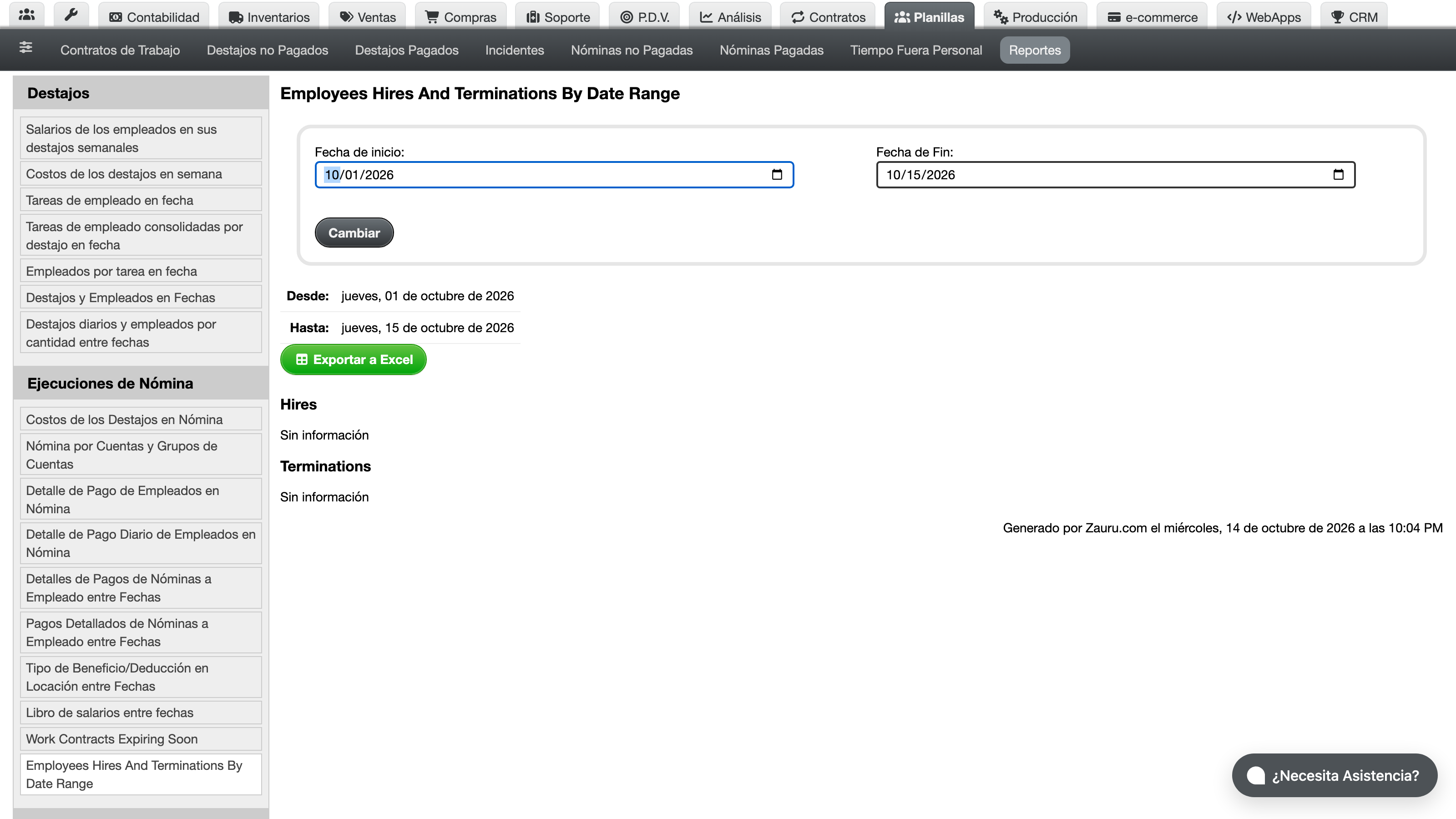Focus the Fecha de inicio date field

(554, 175)
